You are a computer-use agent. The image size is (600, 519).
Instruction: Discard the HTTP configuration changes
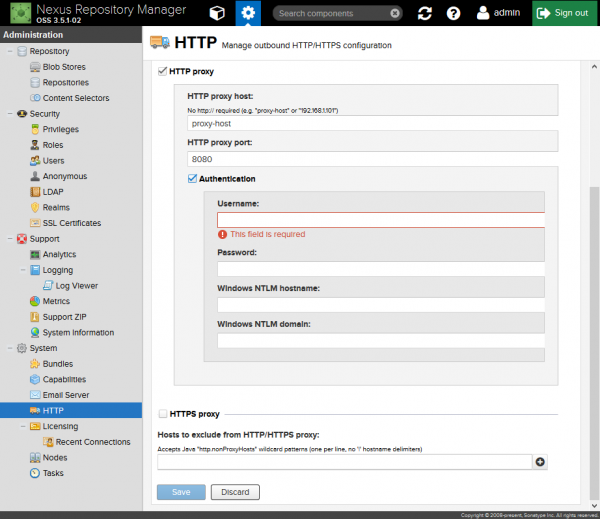click(x=235, y=492)
